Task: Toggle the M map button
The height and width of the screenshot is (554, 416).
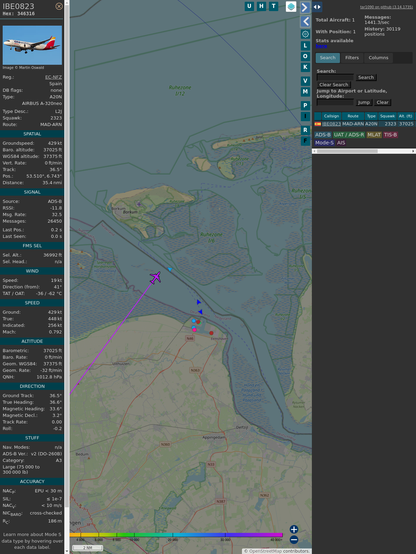Action: click(x=305, y=92)
